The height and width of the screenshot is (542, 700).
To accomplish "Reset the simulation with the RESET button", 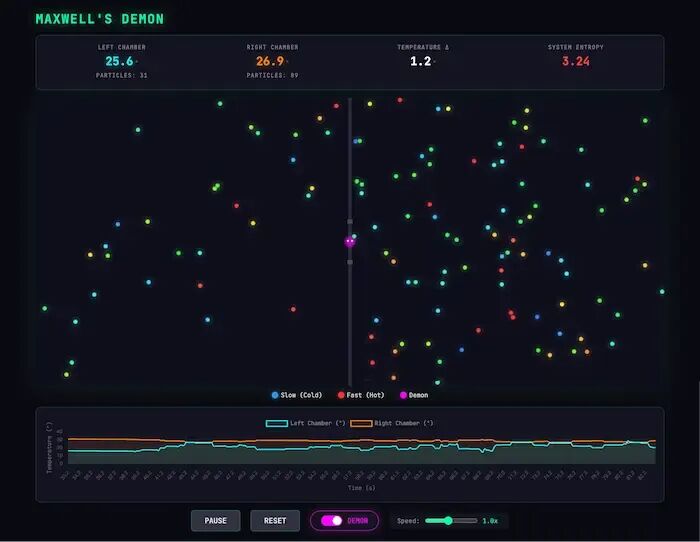I will tap(275, 521).
